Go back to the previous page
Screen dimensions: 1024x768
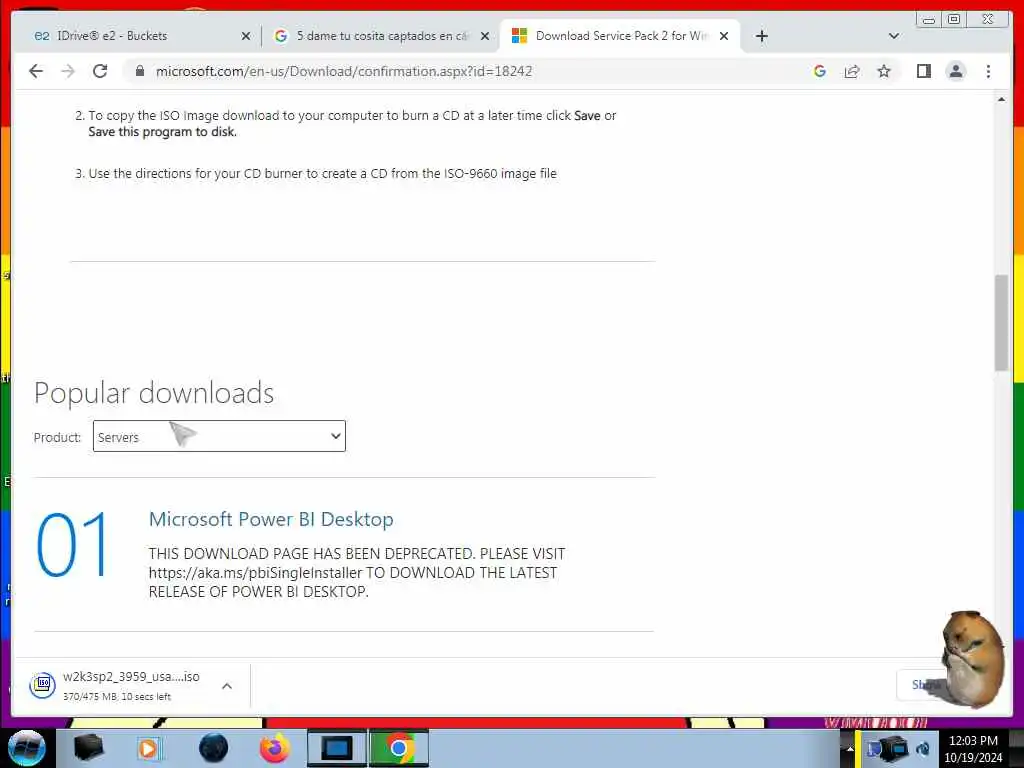point(36,71)
